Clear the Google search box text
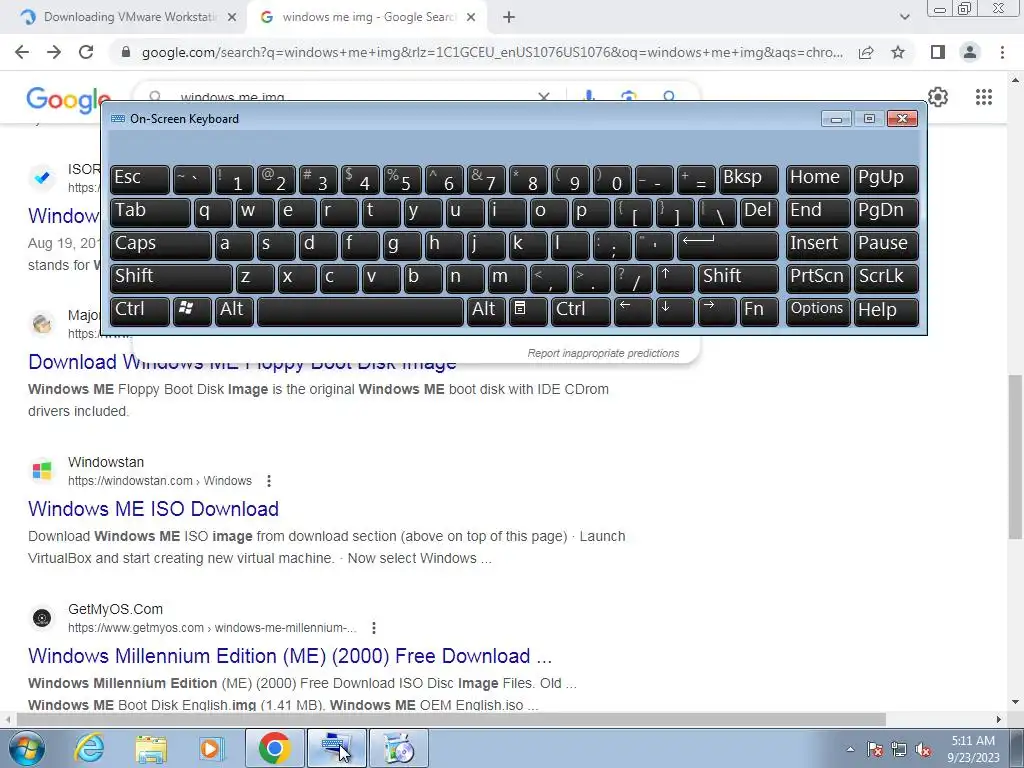1024x768 pixels. tap(543, 97)
